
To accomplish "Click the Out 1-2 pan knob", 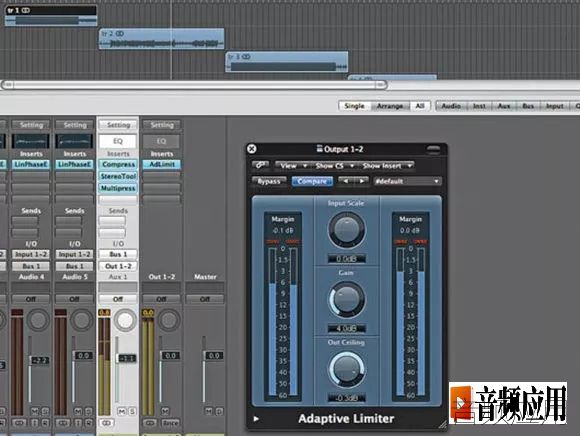I will click(169, 320).
